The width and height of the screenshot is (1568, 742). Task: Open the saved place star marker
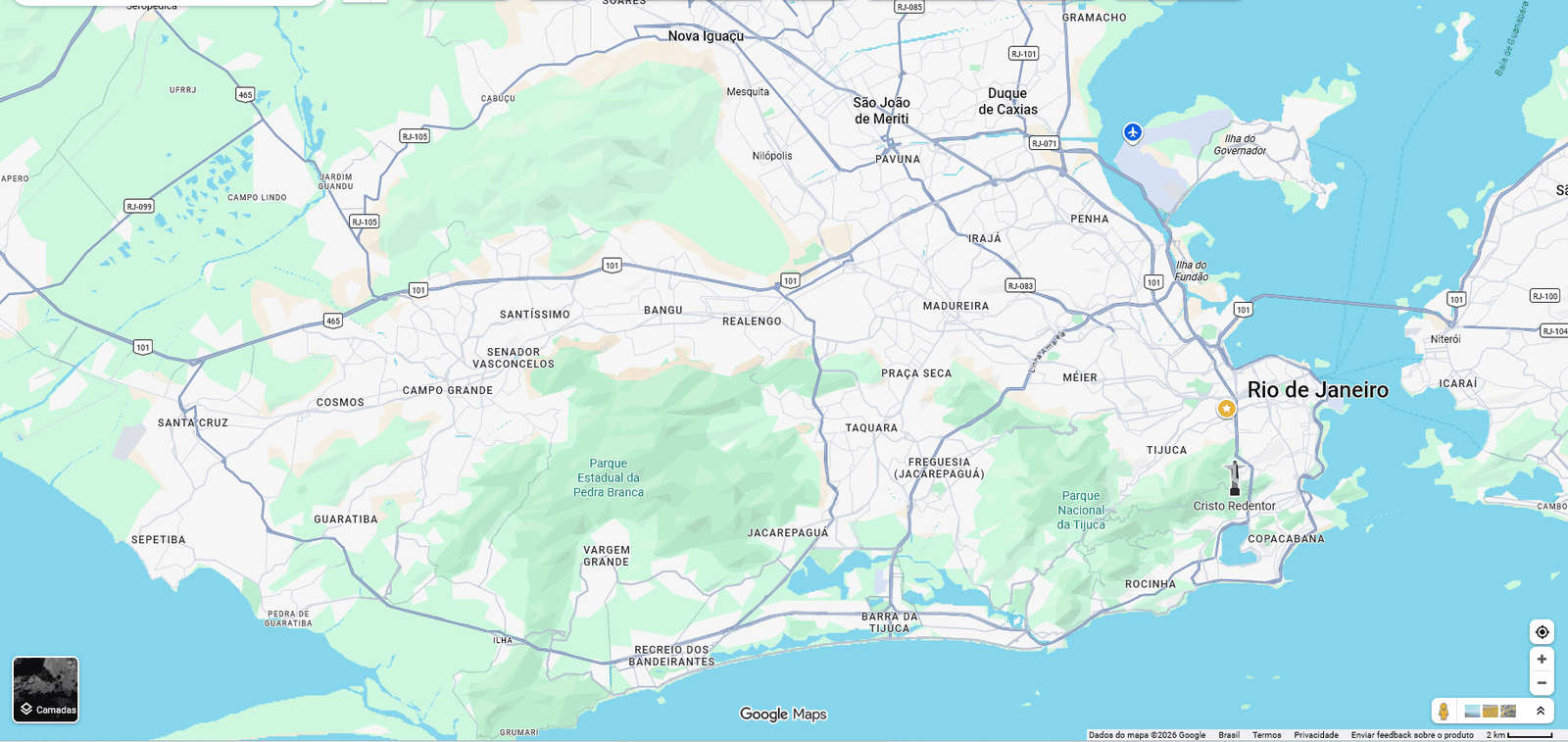[1226, 409]
